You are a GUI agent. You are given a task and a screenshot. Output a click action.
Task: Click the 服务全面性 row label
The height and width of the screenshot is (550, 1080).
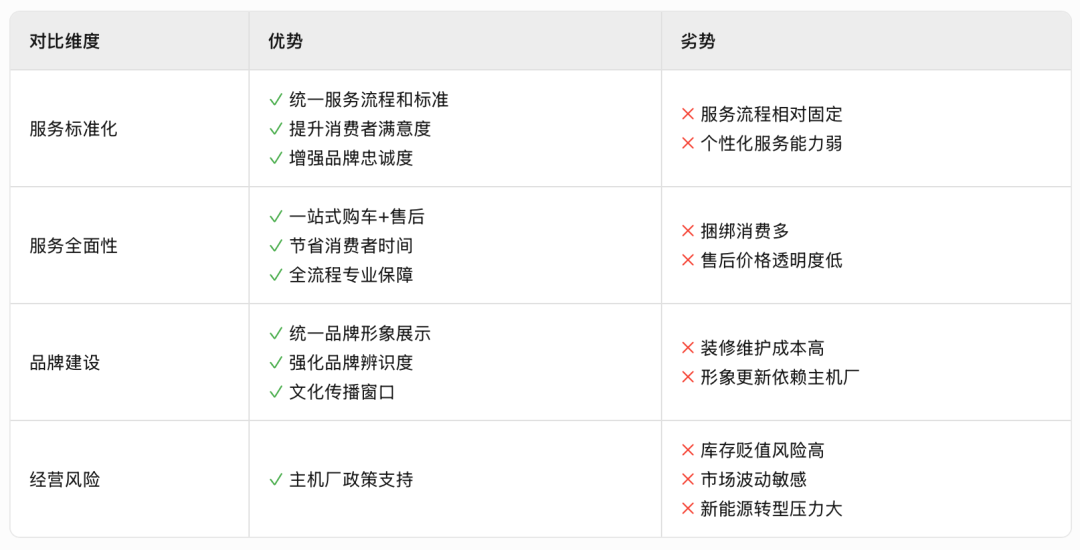click(73, 246)
